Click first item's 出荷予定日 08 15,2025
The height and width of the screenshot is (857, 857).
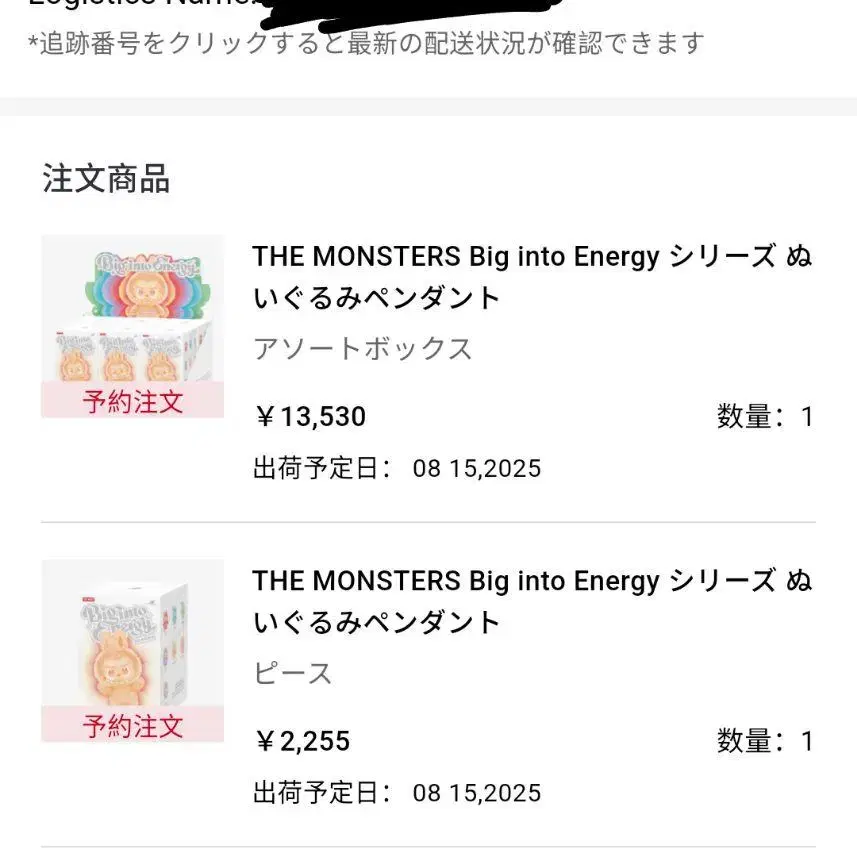(397, 468)
